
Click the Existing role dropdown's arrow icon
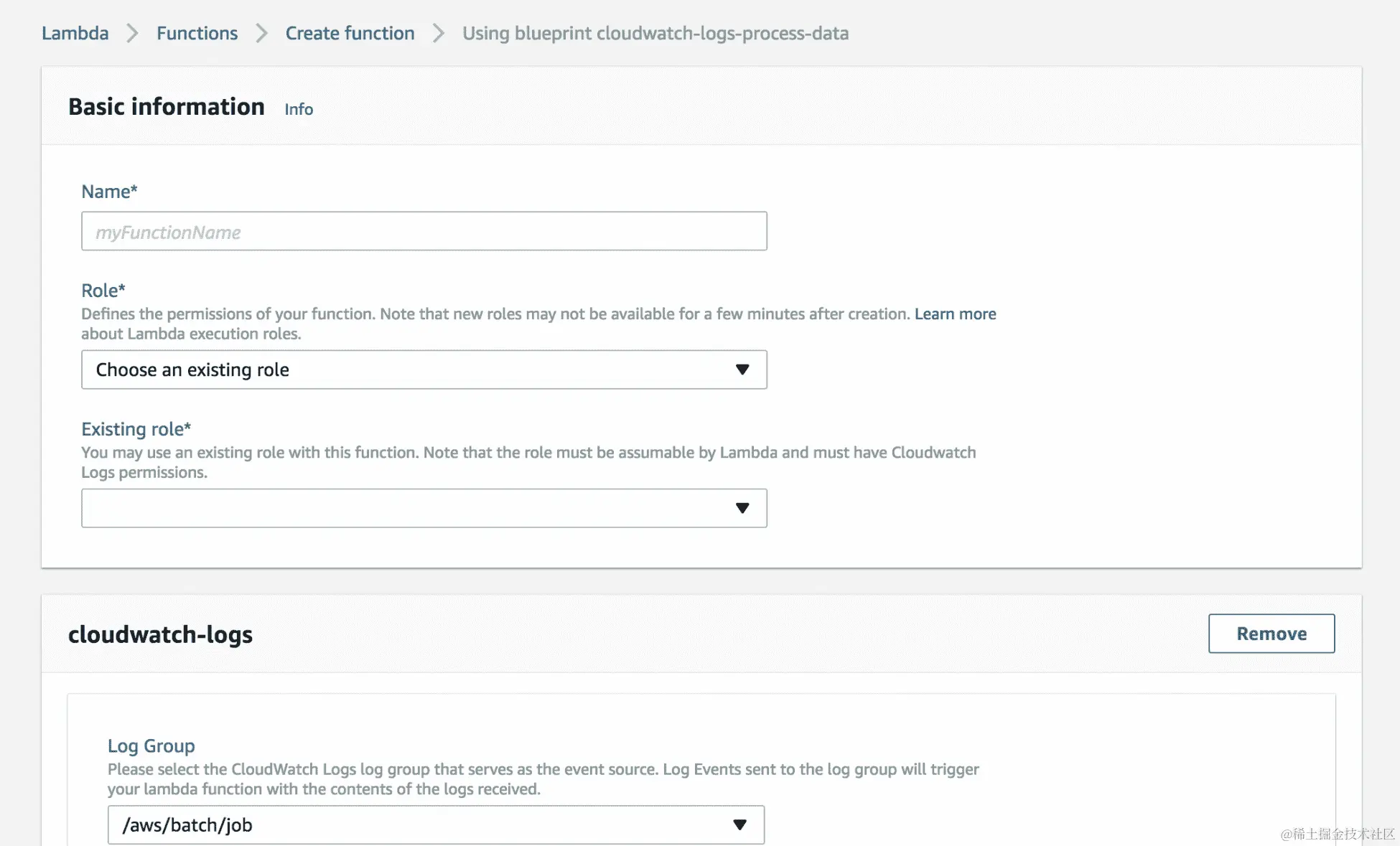(x=742, y=508)
